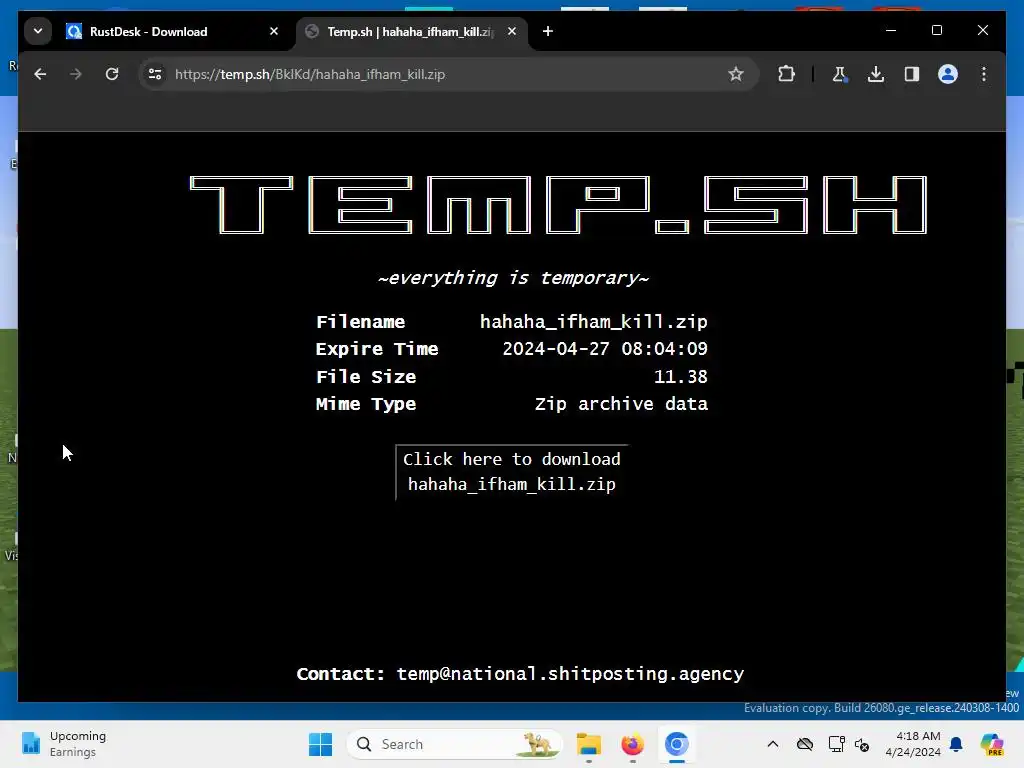
Task: Click the muted volume tray icon
Action: (862, 744)
